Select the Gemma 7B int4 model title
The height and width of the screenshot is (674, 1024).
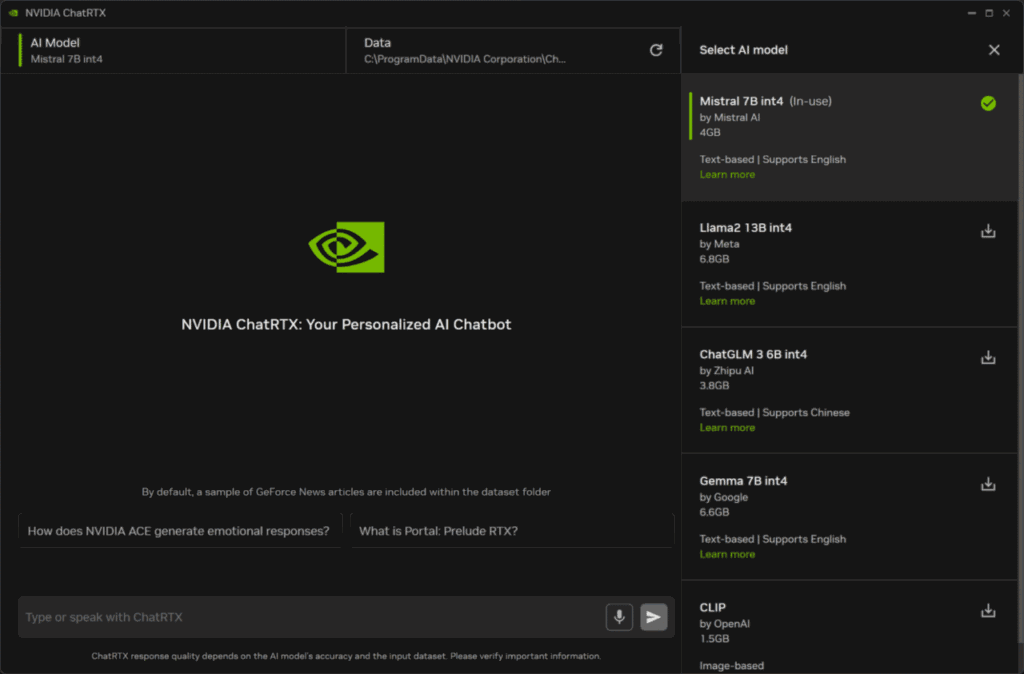[743, 481]
